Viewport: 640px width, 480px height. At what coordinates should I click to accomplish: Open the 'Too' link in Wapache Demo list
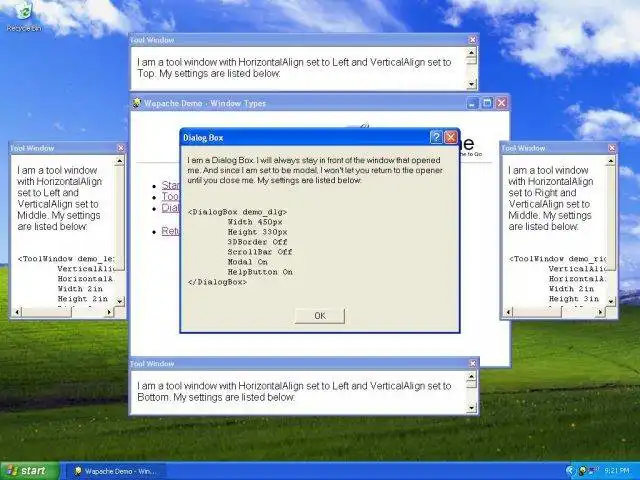[171, 196]
